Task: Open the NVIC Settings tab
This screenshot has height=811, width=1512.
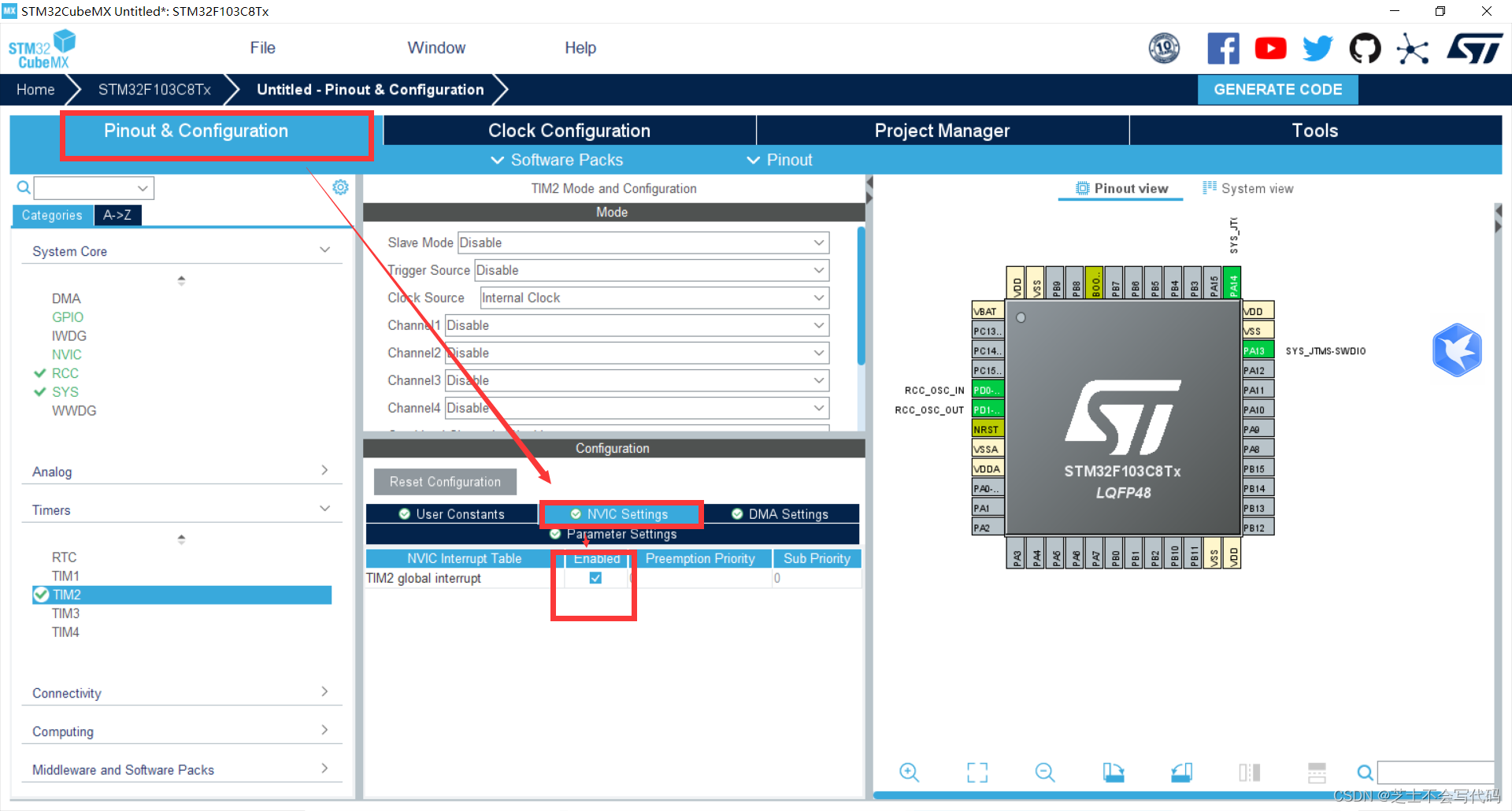Action: click(620, 514)
